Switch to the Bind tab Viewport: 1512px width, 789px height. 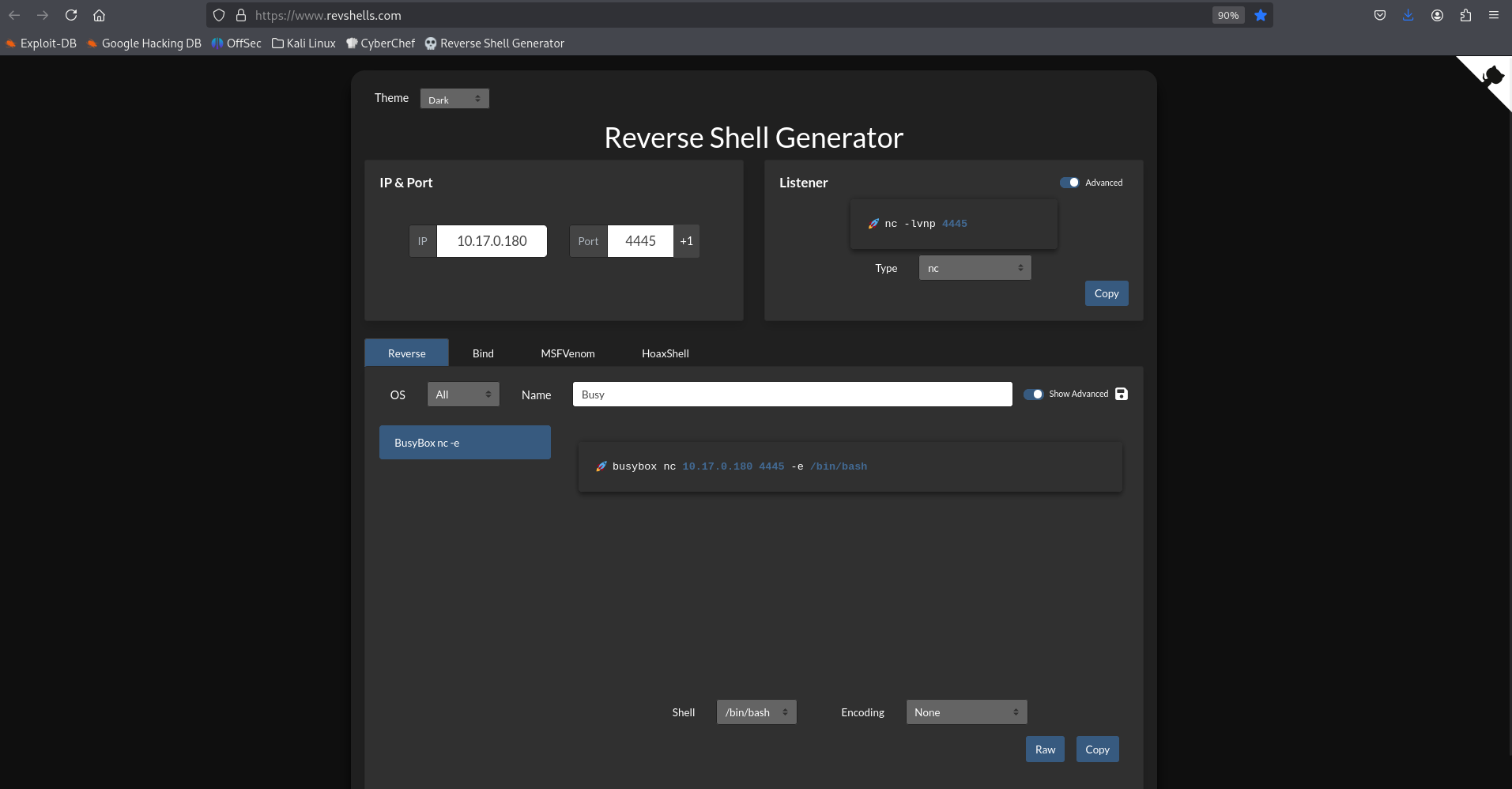point(483,353)
